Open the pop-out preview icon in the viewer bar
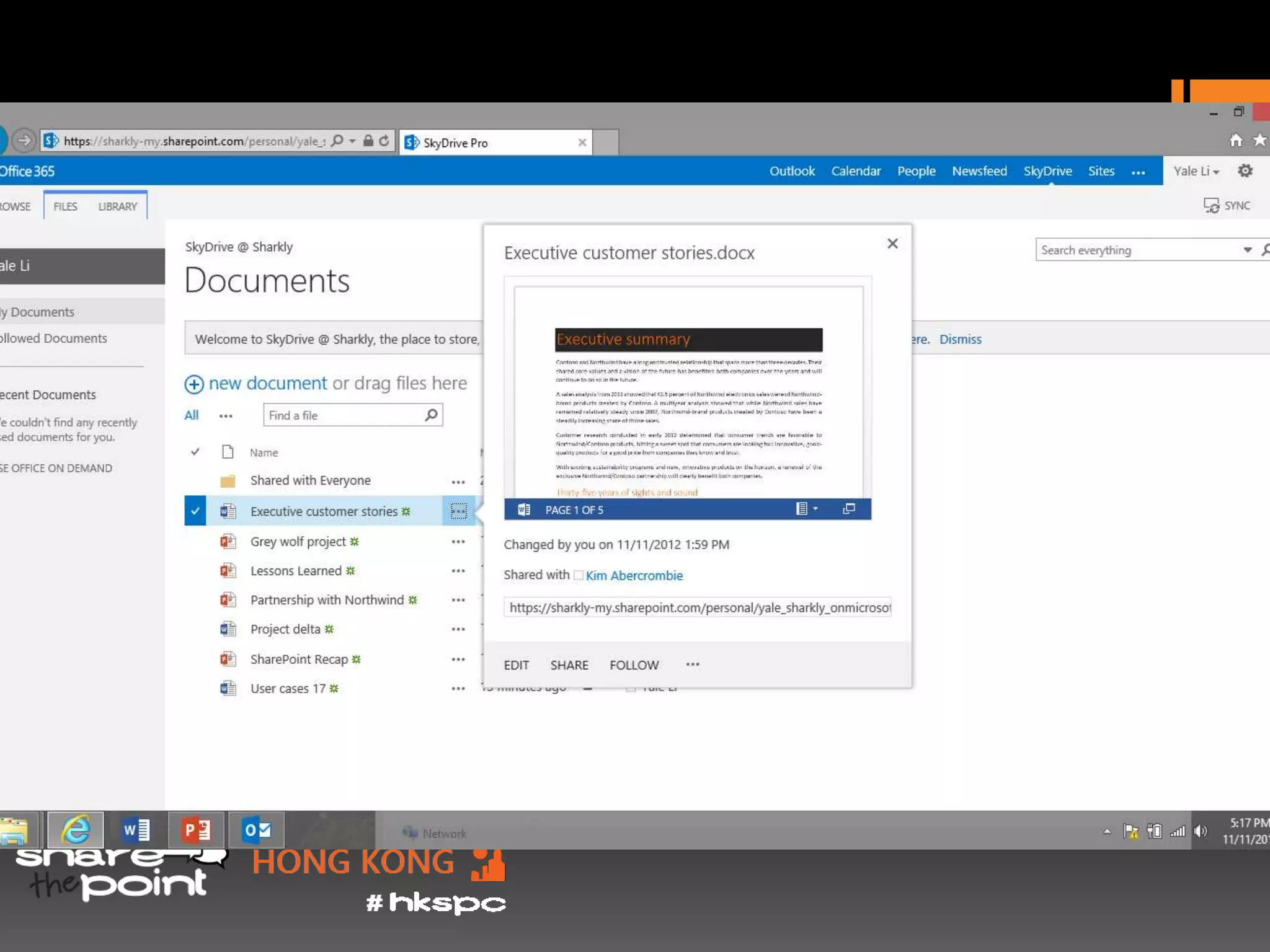This screenshot has width=1270, height=952. tap(849, 509)
